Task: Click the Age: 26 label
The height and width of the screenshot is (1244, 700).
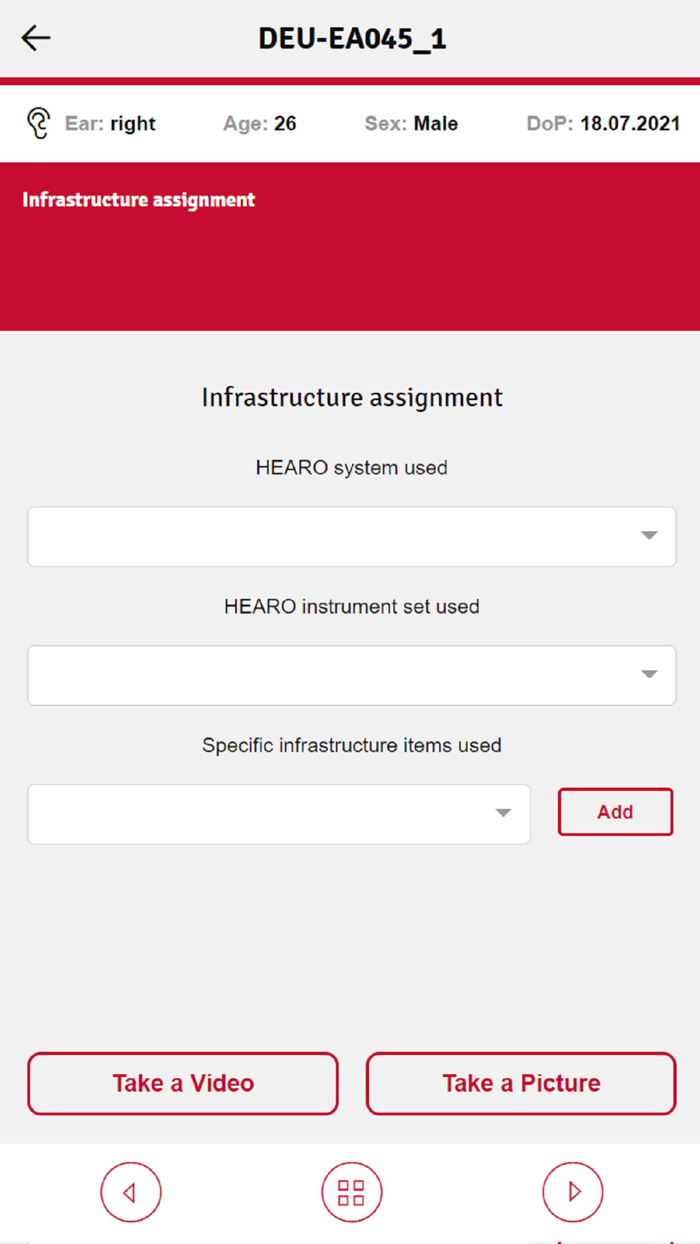Action: tap(260, 124)
